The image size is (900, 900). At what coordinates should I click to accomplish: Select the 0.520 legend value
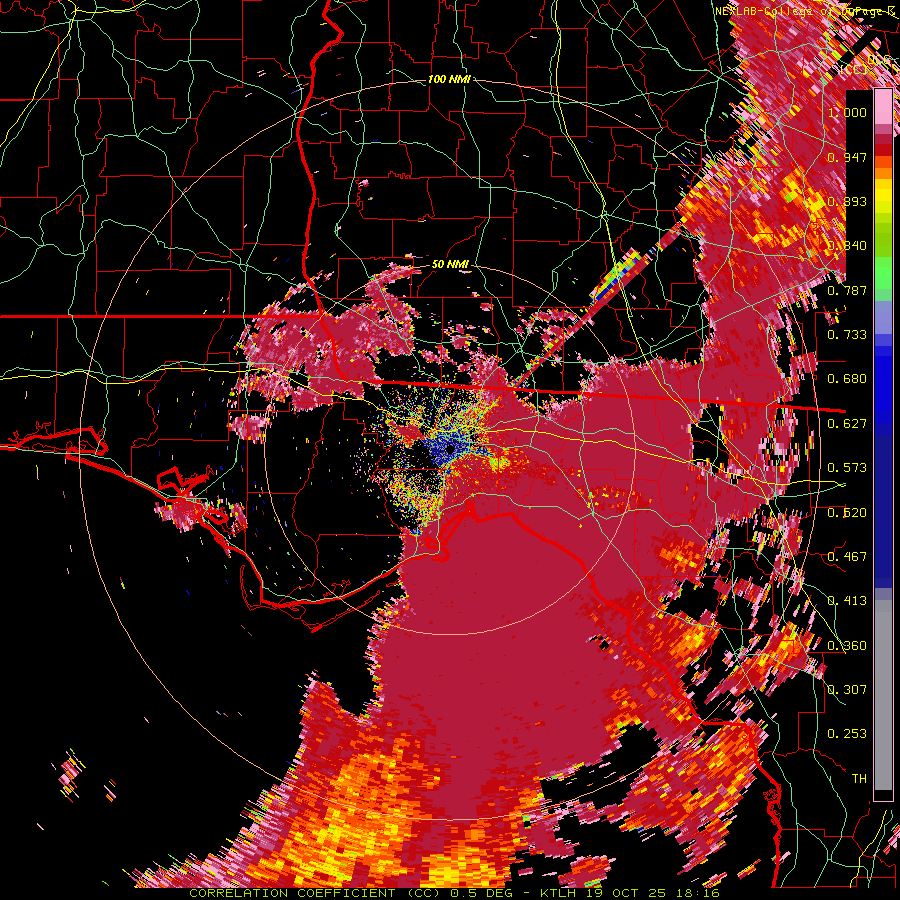[x=847, y=512]
